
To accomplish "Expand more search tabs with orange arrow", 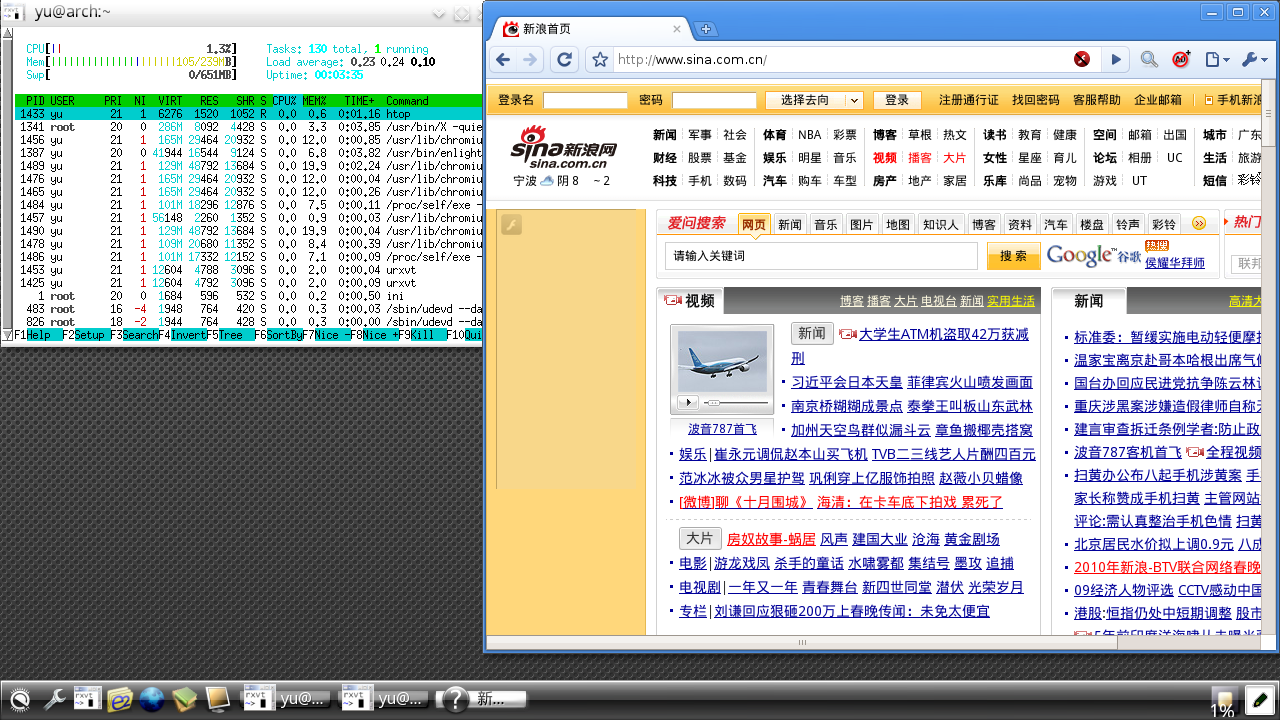I will [1199, 223].
